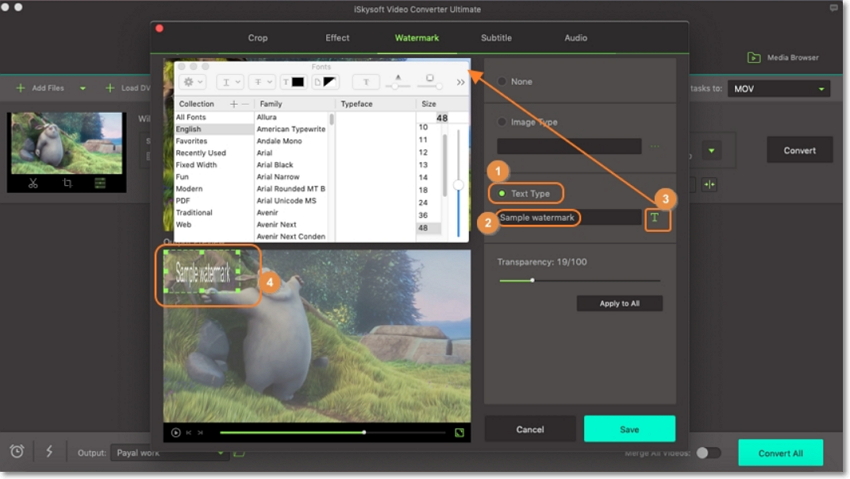Viewport: 850px width, 479px height.
Task: Select the None watermark option
Action: click(x=502, y=81)
